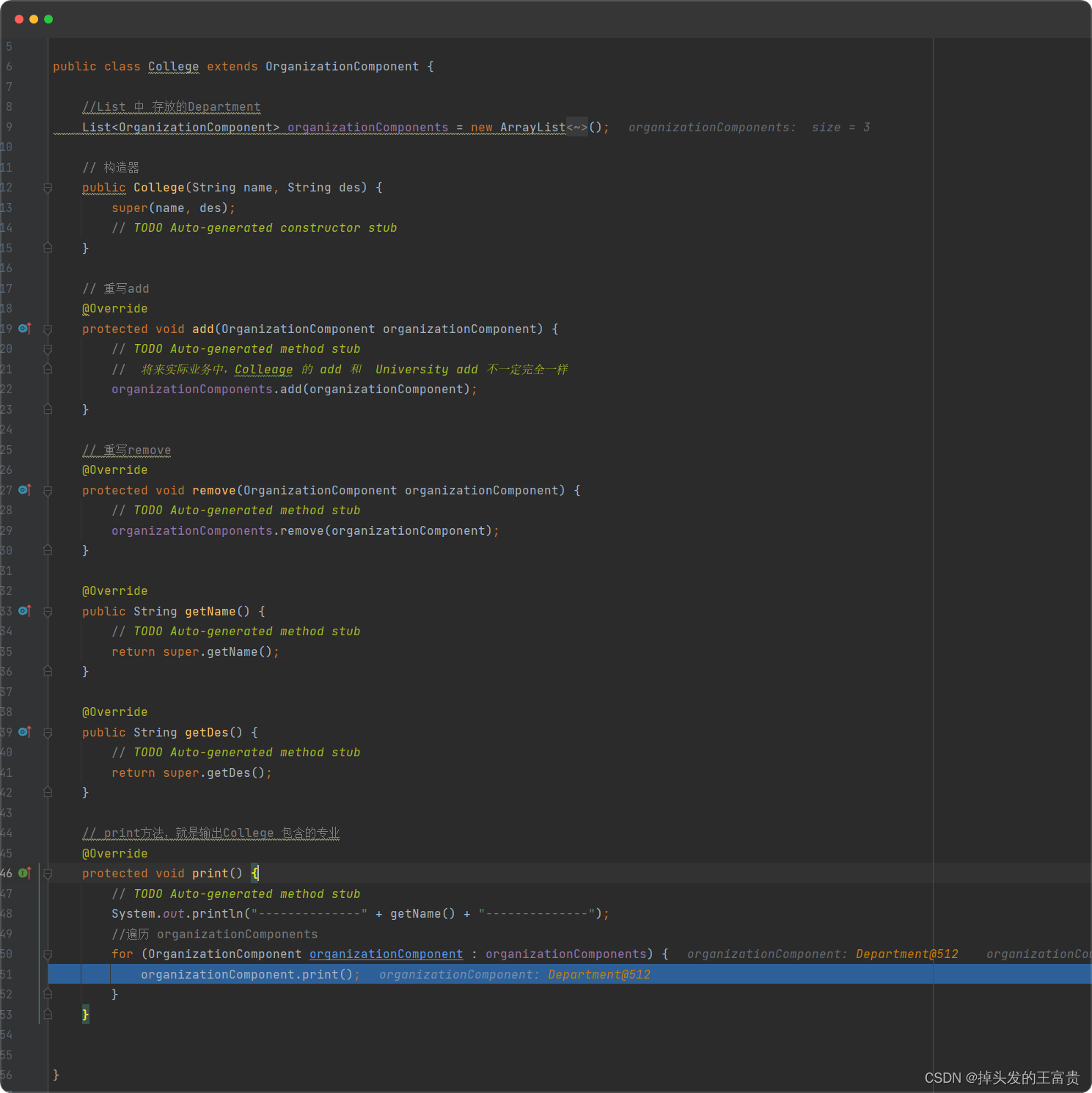Image resolution: width=1092 pixels, height=1093 pixels.
Task: Click the @Override annotation above add method
Action: [115, 309]
